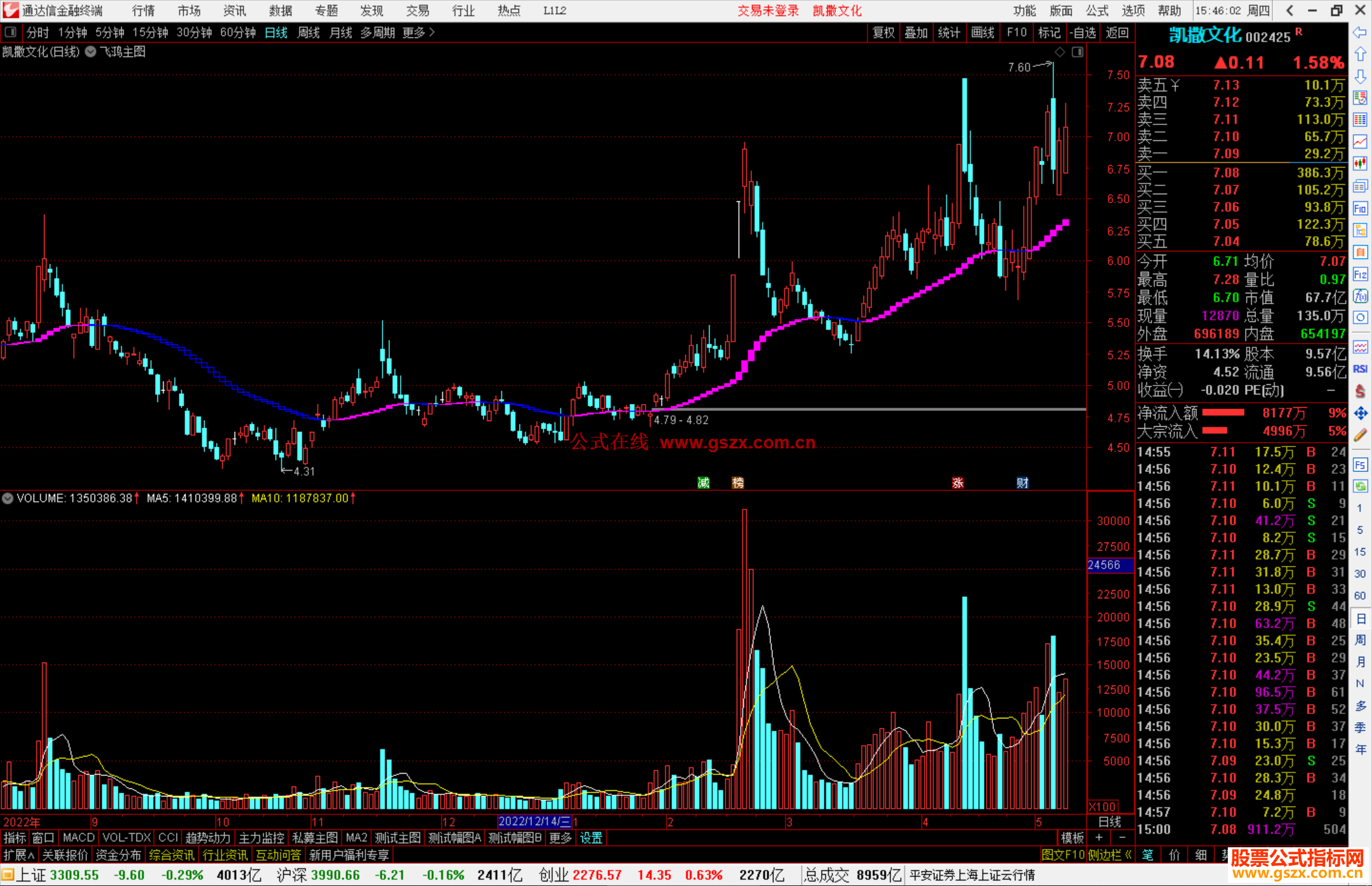
Task: Select the MACD indicator tab
Action: point(78,838)
